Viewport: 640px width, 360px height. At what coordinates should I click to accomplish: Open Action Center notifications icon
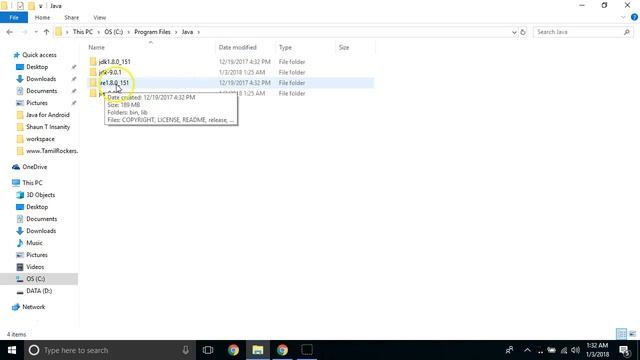point(625,350)
